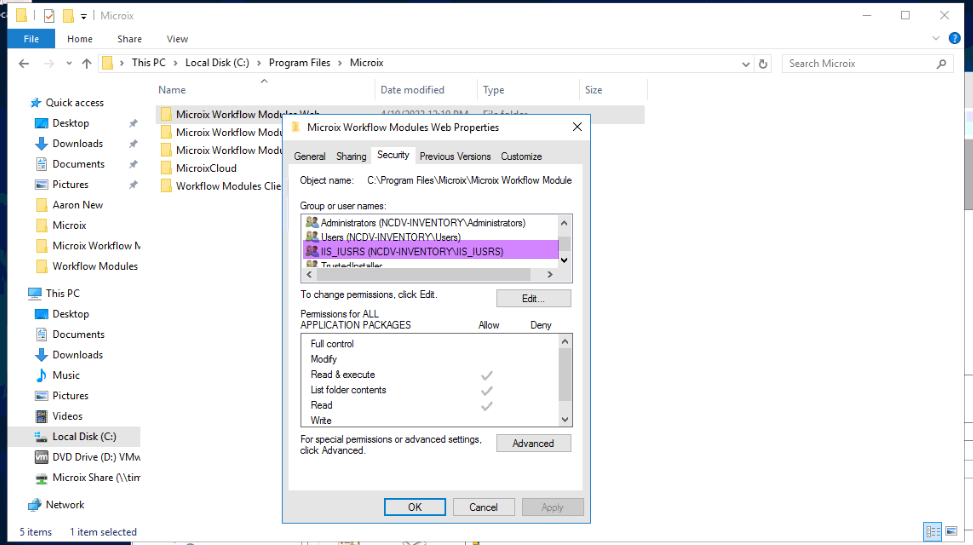
Task: Expand the ribbon with chevron arrow
Action: point(936,39)
